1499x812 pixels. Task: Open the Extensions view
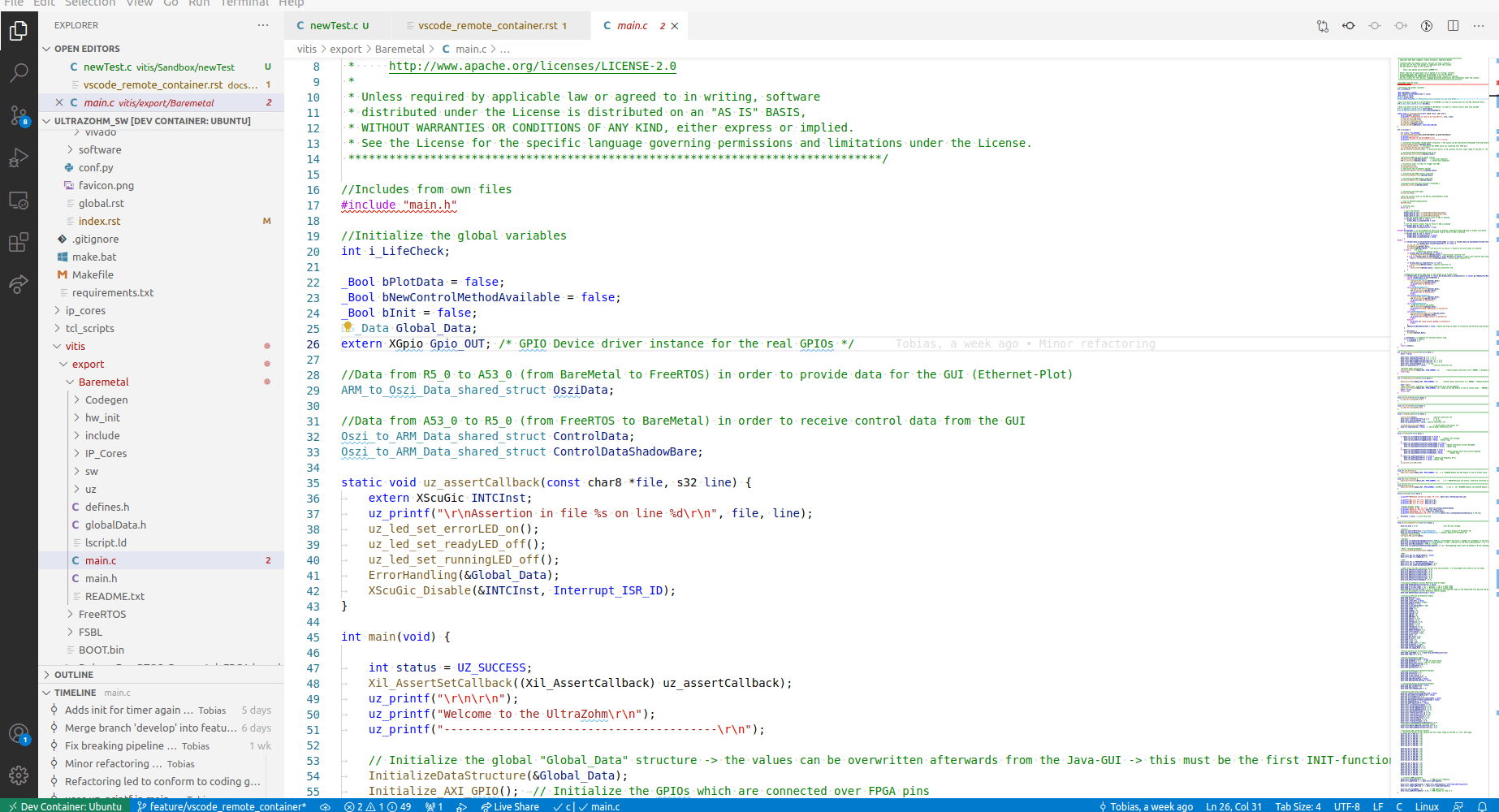coord(19,241)
